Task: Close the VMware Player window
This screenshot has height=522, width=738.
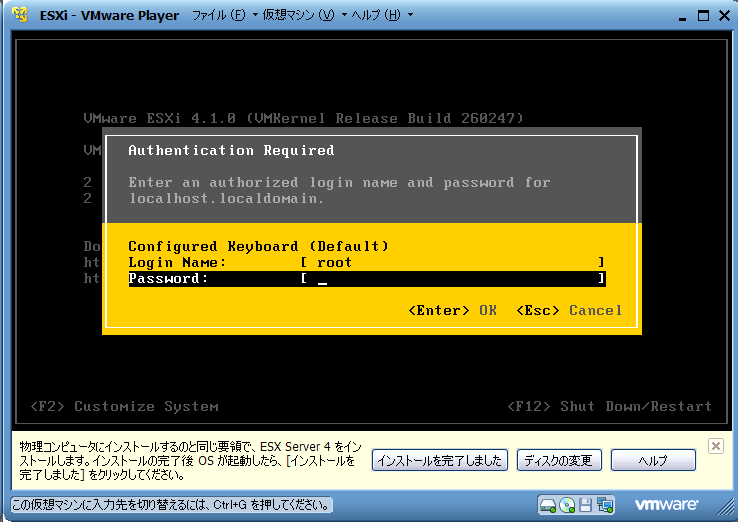Action: [x=724, y=16]
